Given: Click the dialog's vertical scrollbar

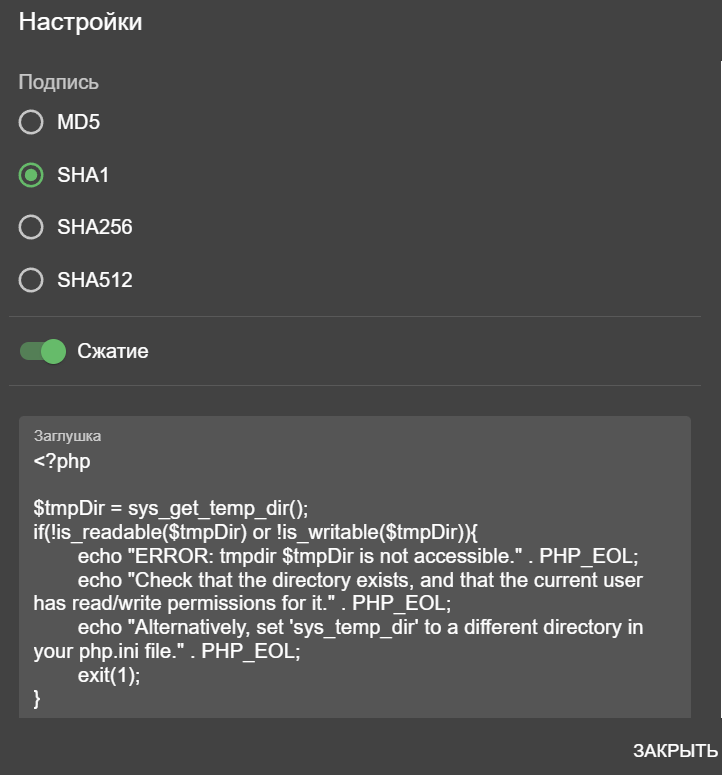Looking at the screenshot, I should (721, 389).
